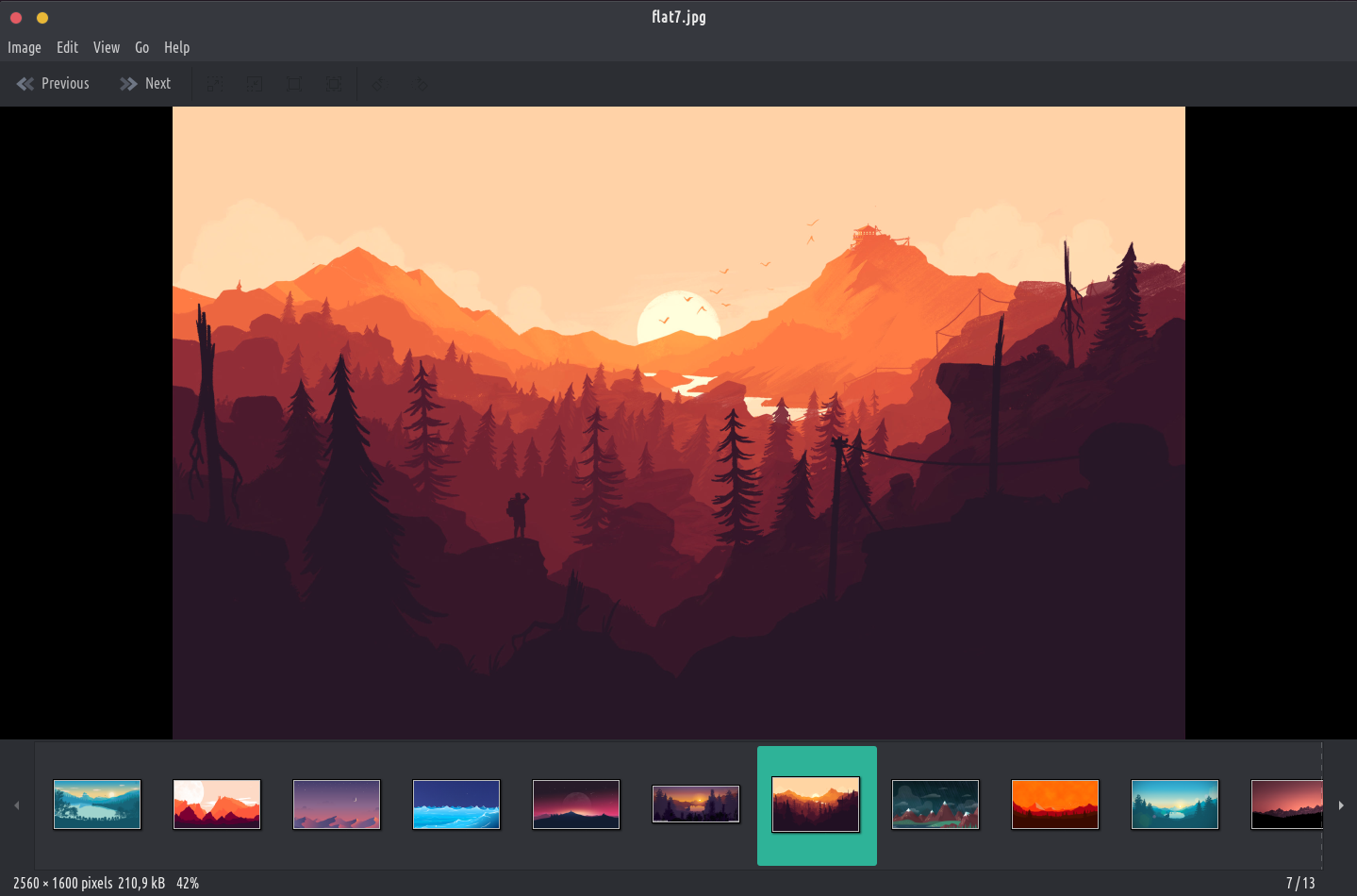Open the Image menu

(x=25, y=47)
